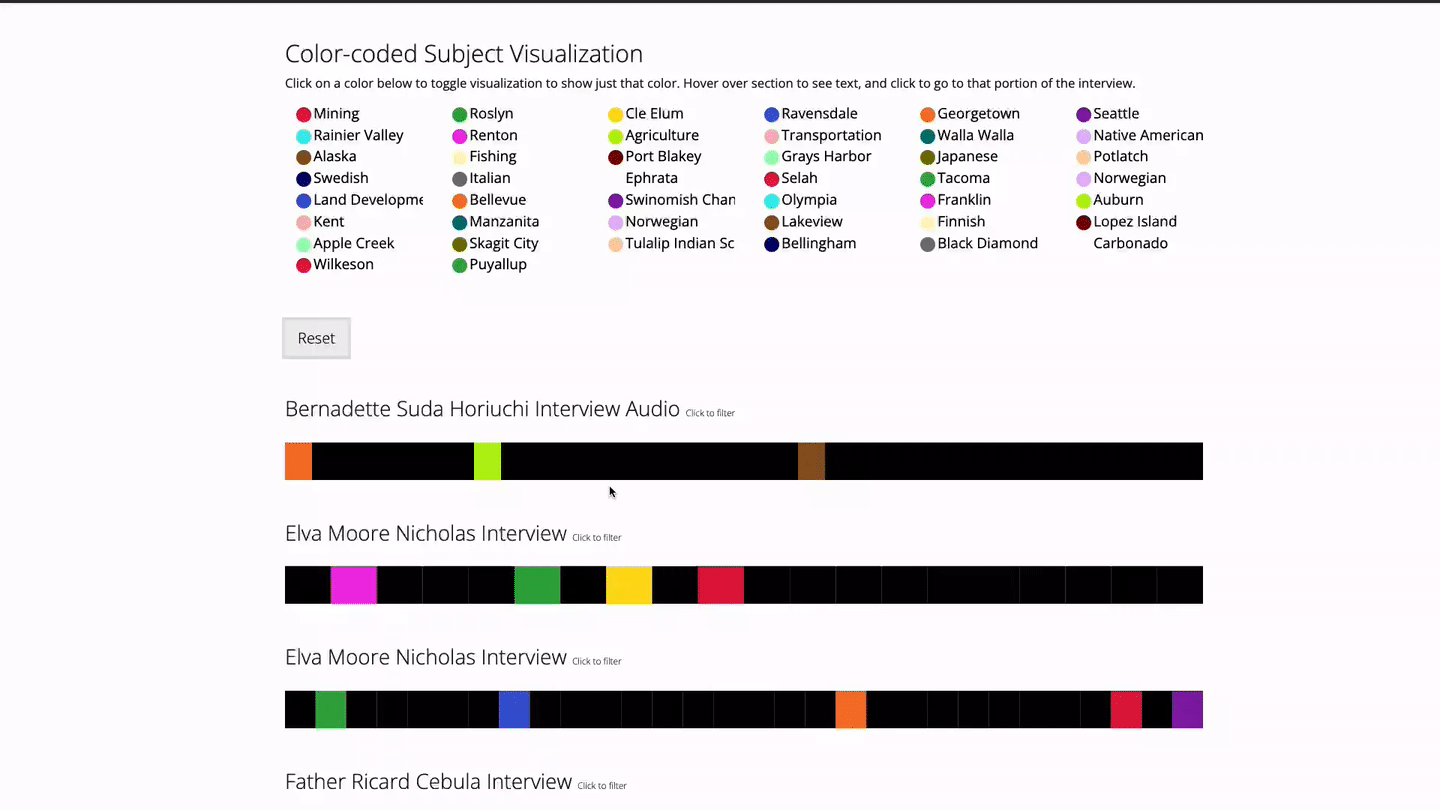Select the Rainier Valley cyan swatch
This screenshot has width=1440, height=810.
point(304,136)
